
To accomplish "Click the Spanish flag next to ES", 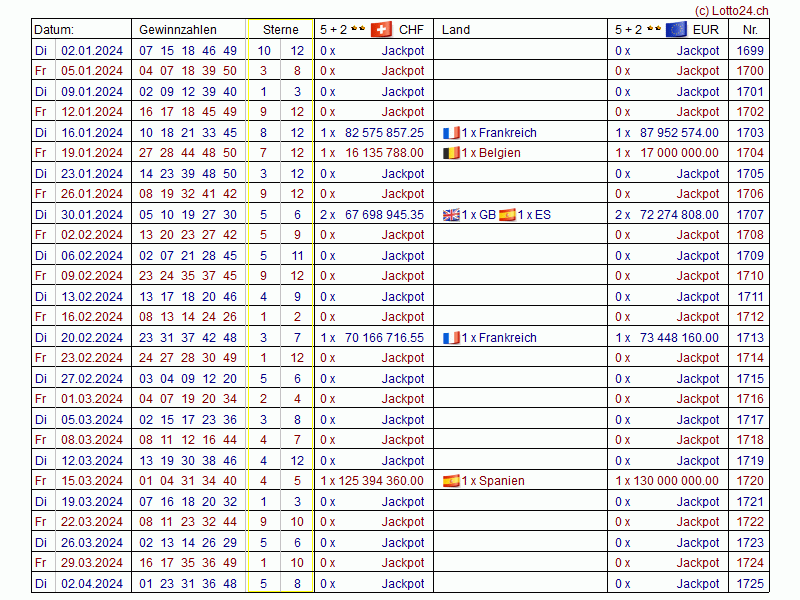I will coord(507,215).
